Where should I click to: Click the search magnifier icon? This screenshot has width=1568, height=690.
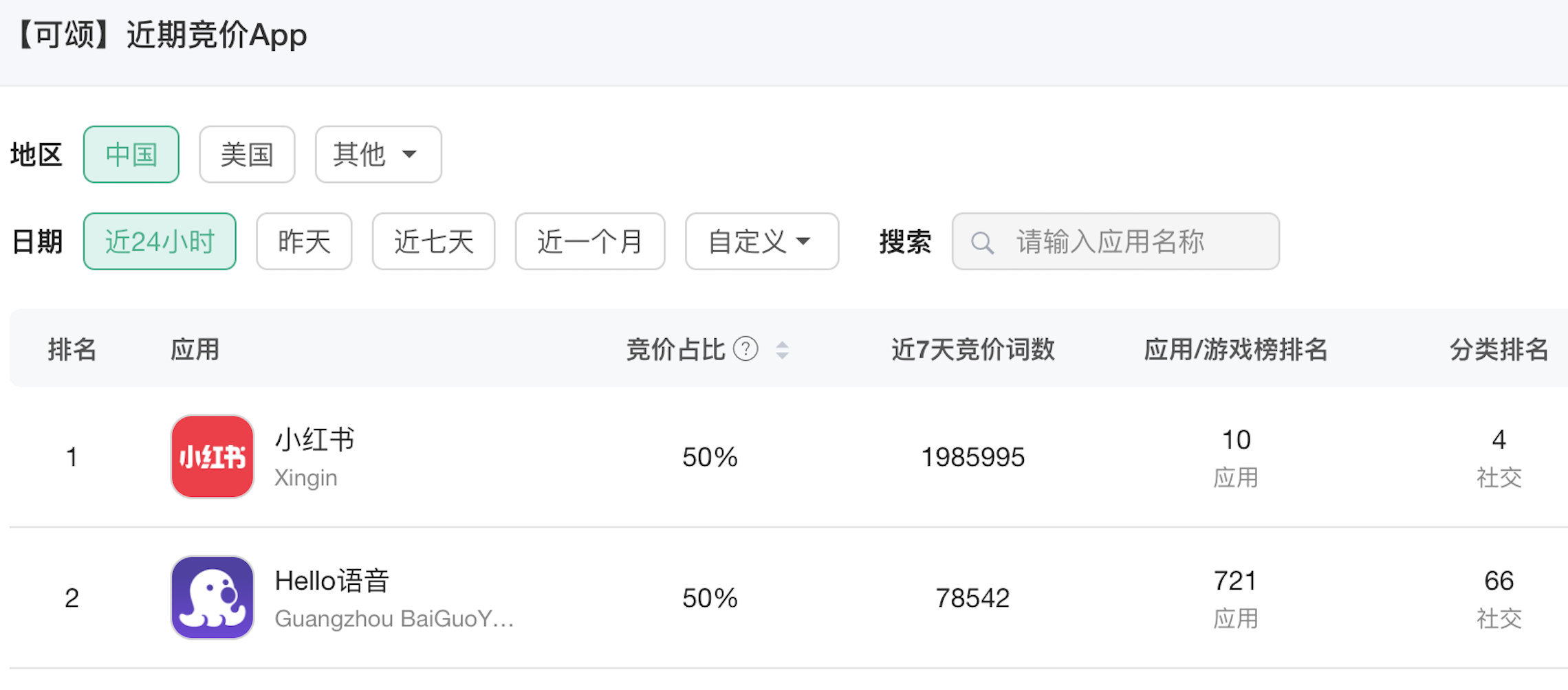pyautogui.click(x=981, y=243)
